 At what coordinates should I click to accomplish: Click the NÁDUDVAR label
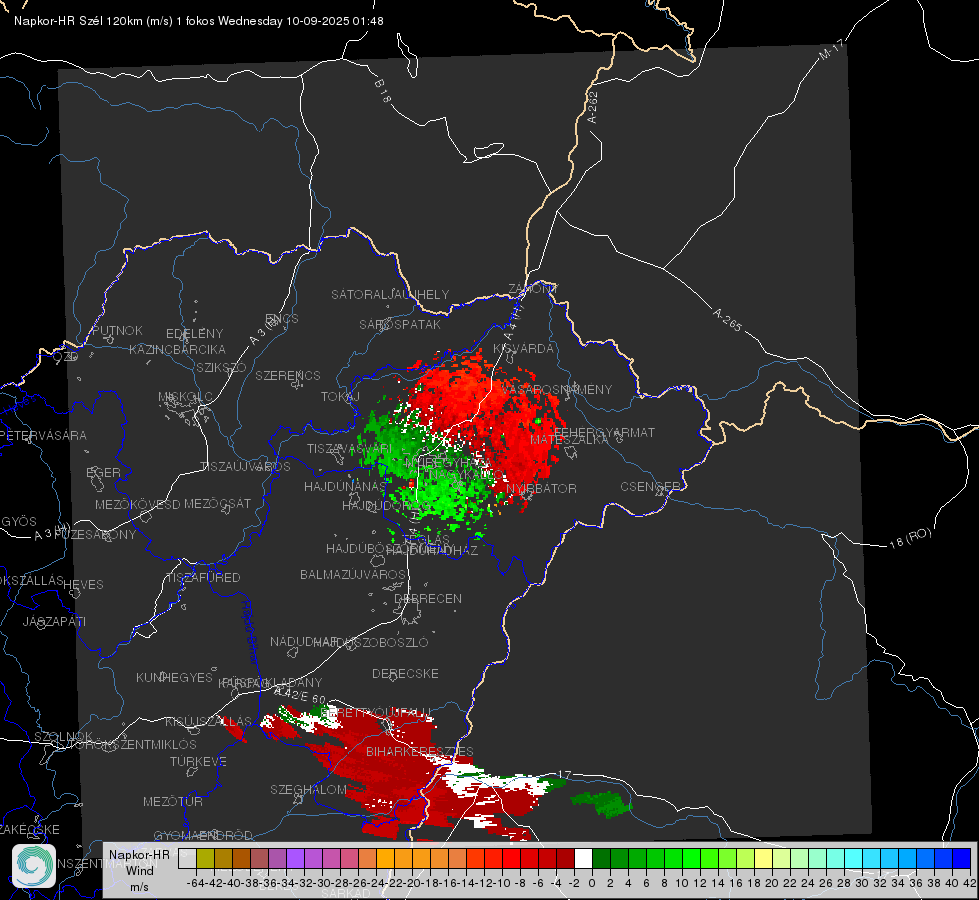(x=304, y=641)
